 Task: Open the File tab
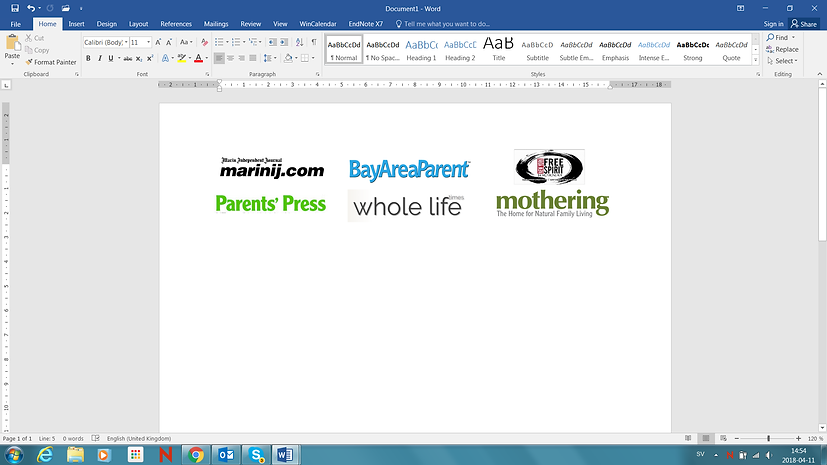click(16, 24)
